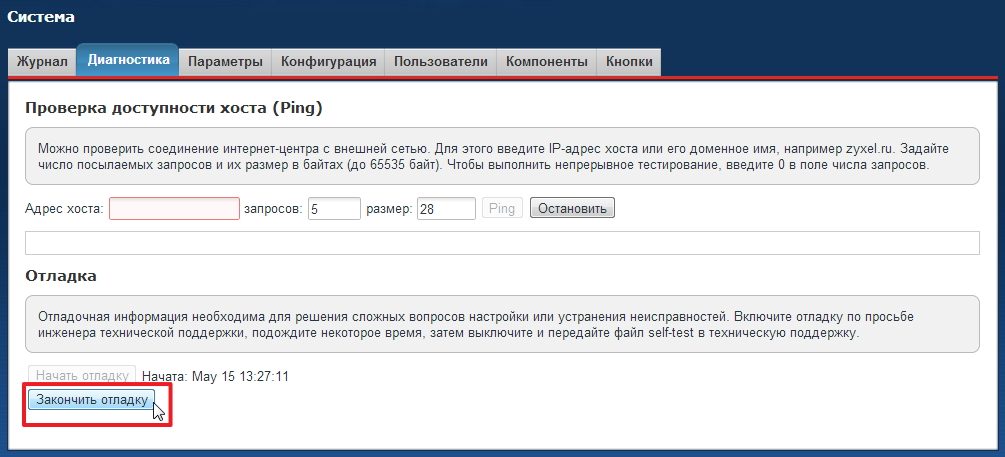1005x457 pixels.
Task: Click the debug start timestamp text
Action: [215, 376]
